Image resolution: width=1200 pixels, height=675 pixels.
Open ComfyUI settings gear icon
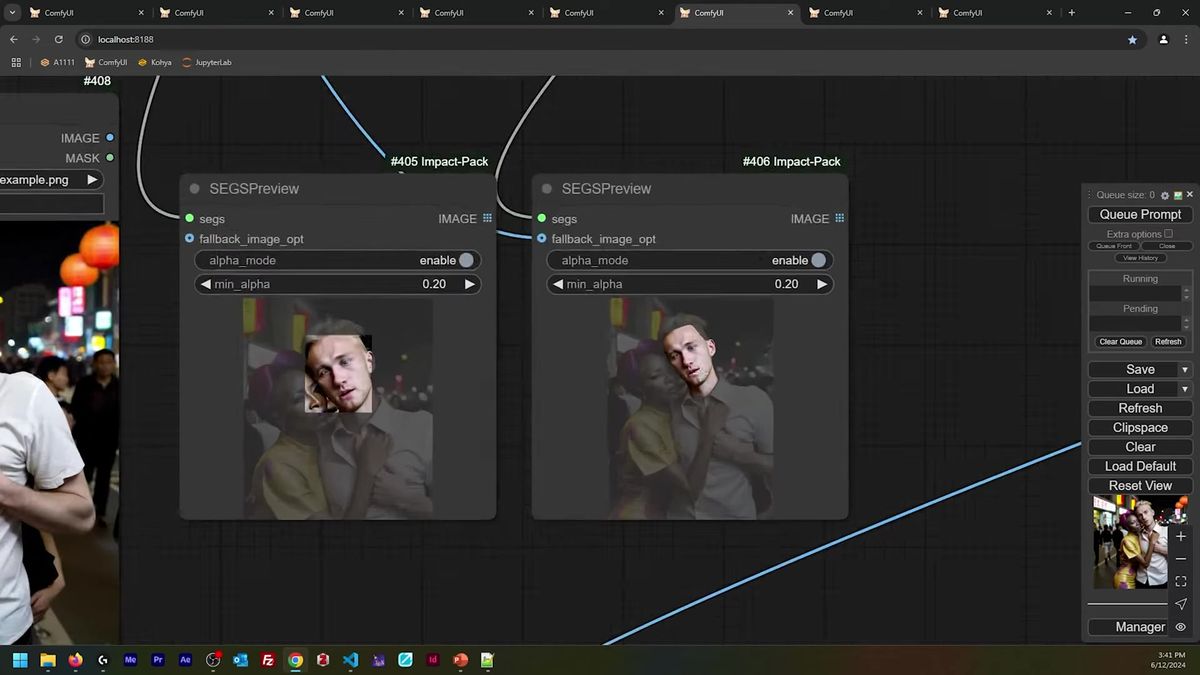click(x=1165, y=195)
